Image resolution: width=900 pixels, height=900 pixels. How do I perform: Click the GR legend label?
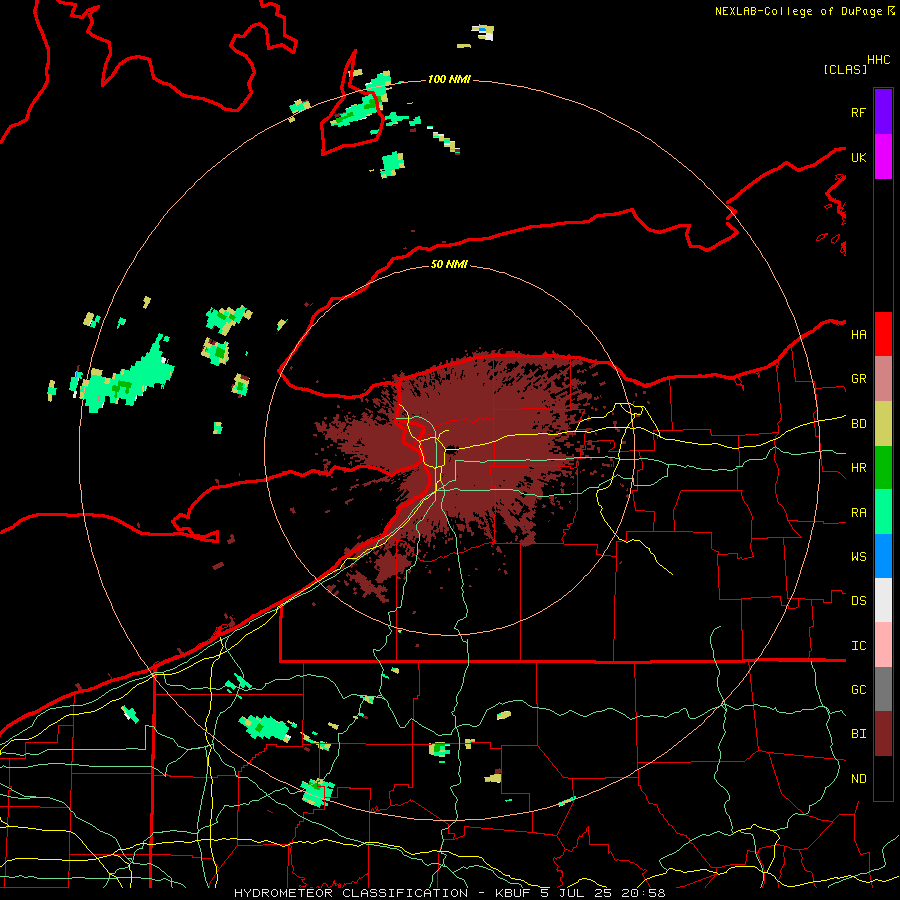click(858, 379)
